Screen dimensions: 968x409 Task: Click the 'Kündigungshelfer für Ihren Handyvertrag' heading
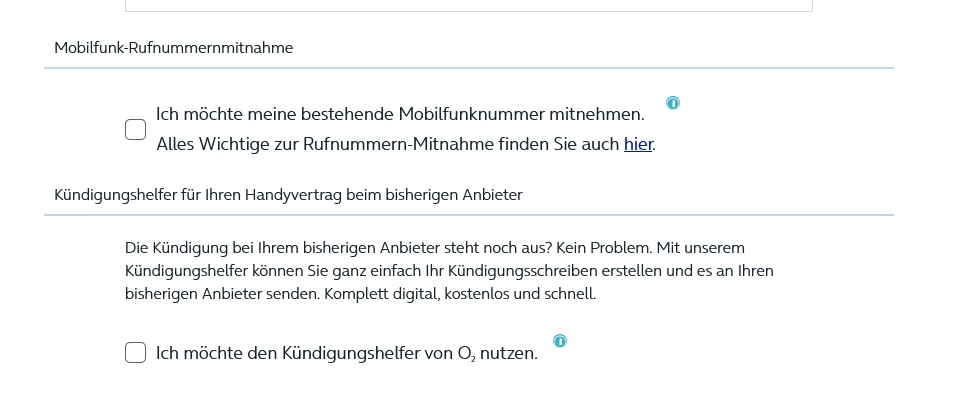(288, 194)
